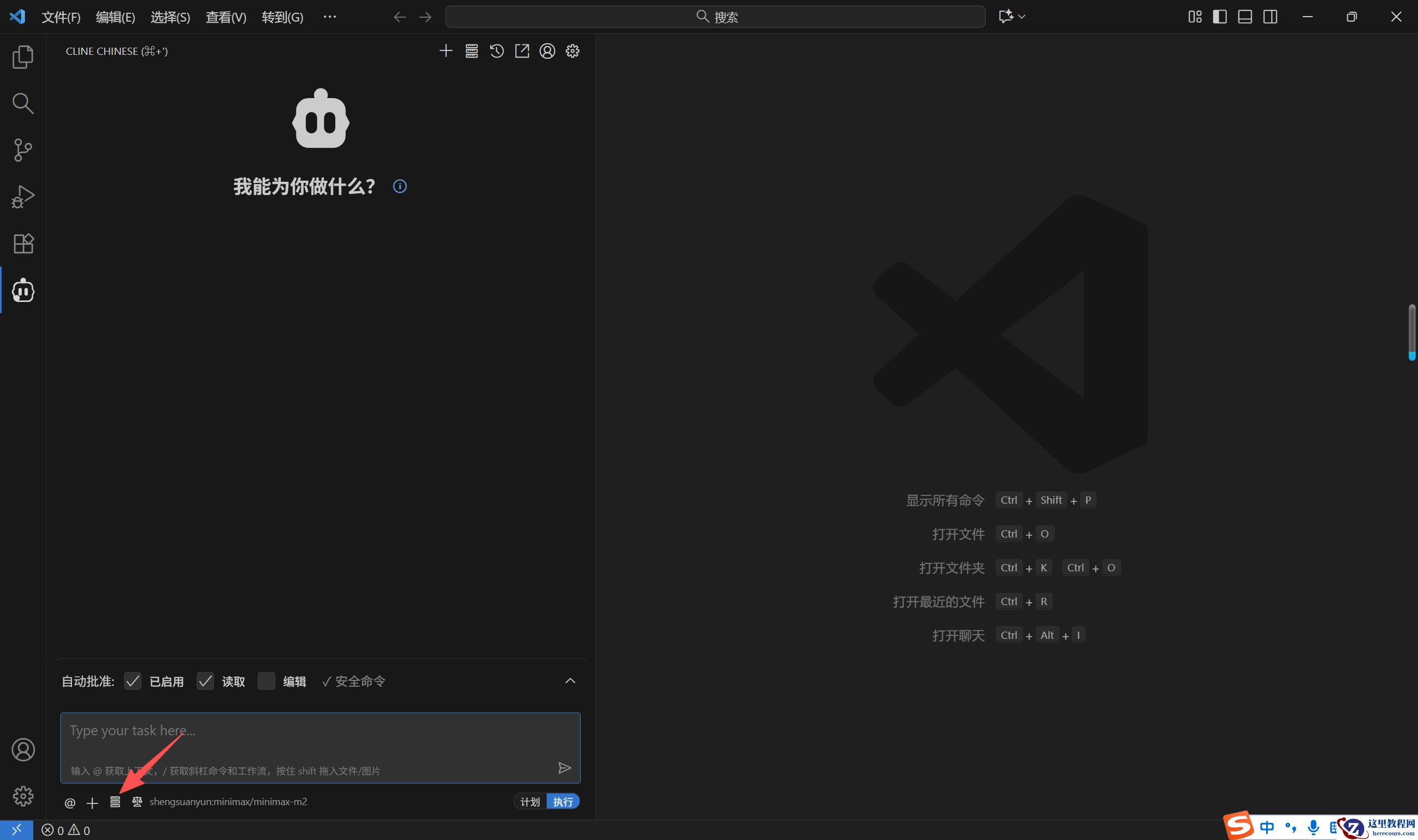Open the Extensions view
Viewport: 1418px width, 840px height.
point(23,243)
